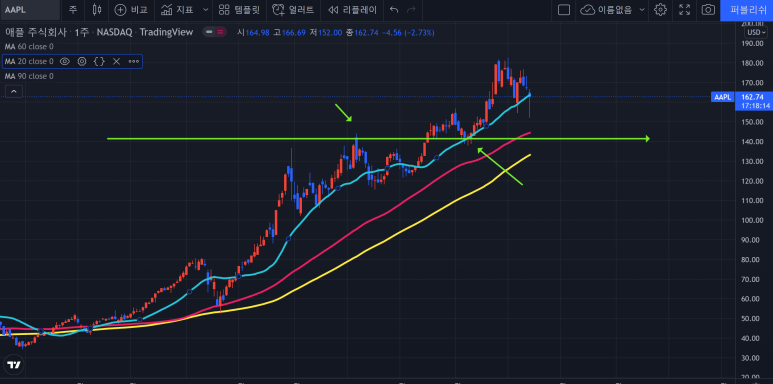Click the 140.00 price axis label
This screenshot has width=773, height=384.
click(x=753, y=141)
